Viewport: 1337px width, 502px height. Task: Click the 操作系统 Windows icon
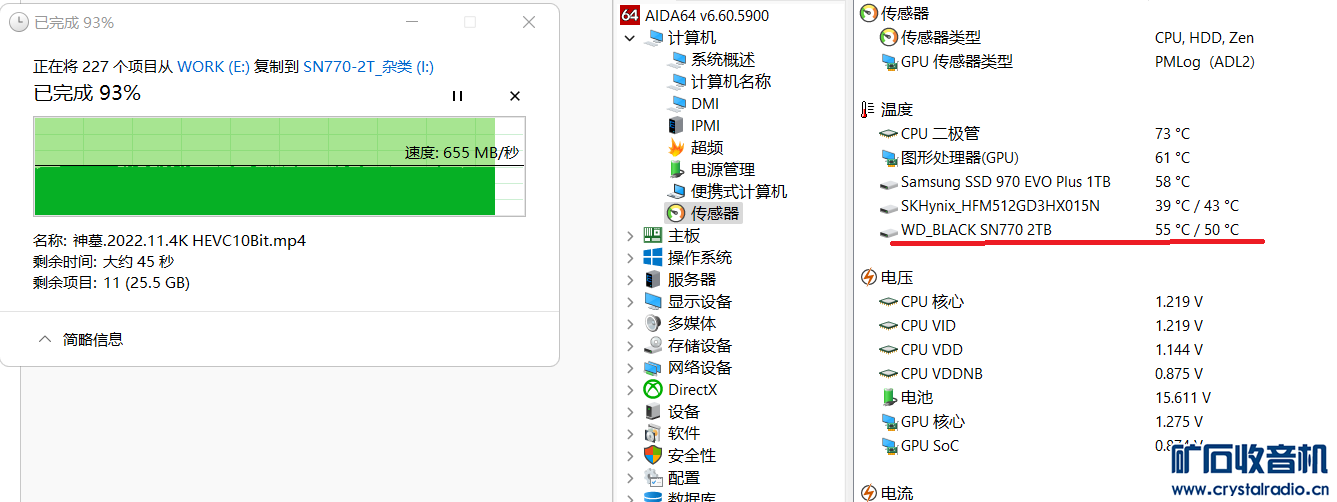tap(653, 258)
